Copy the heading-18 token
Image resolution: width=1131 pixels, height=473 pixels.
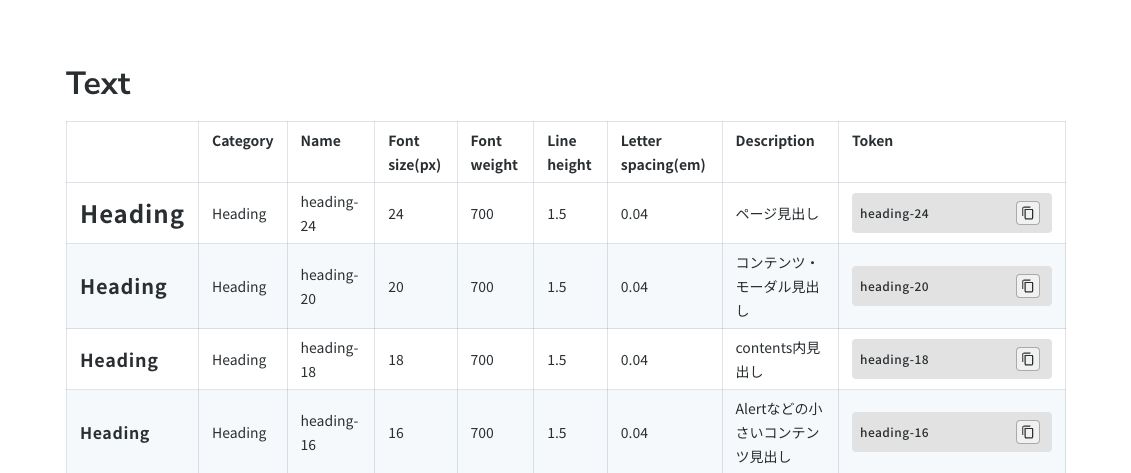(x=1028, y=359)
